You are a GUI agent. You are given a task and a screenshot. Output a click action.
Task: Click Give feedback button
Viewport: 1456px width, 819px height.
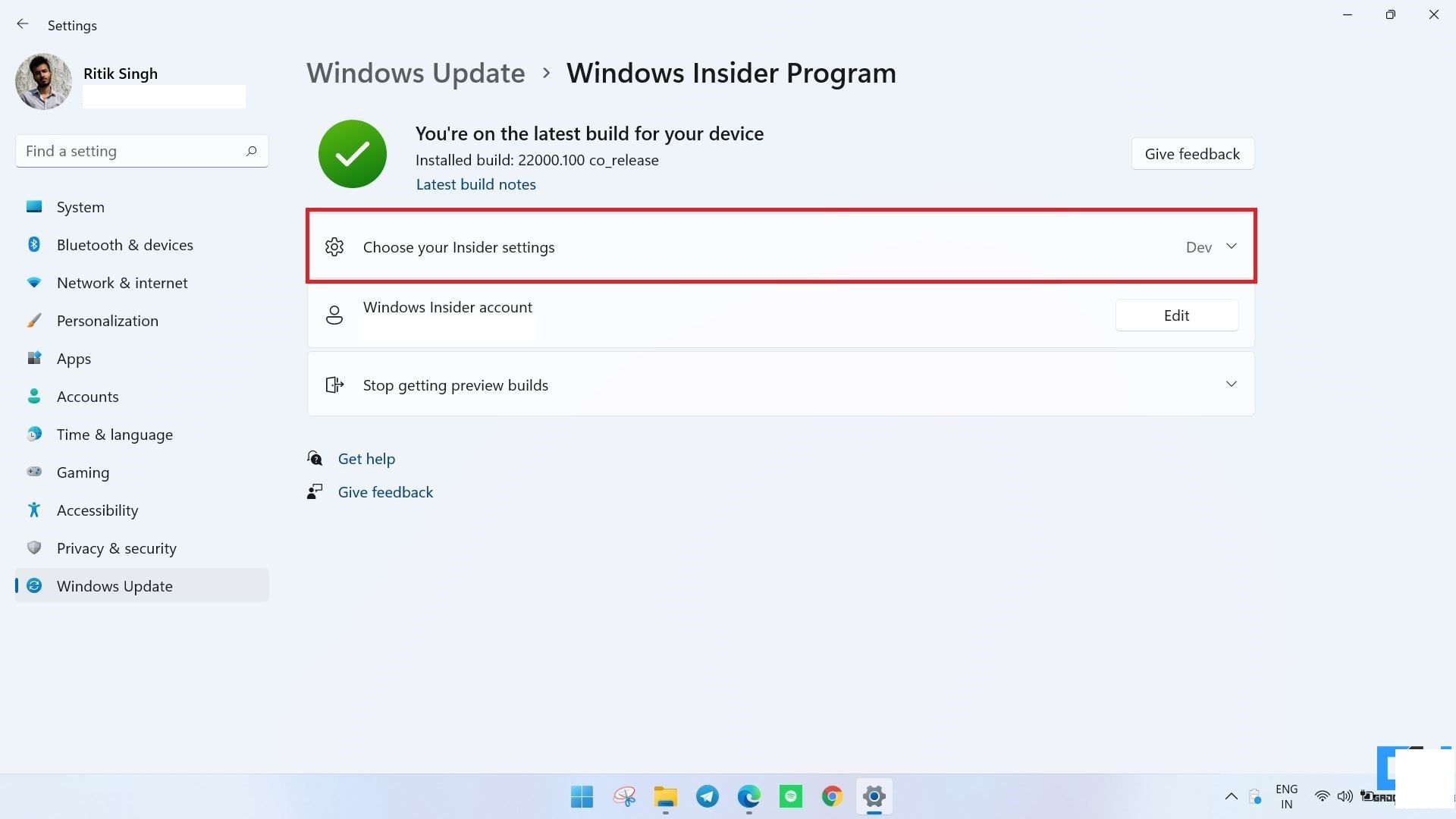point(1192,154)
